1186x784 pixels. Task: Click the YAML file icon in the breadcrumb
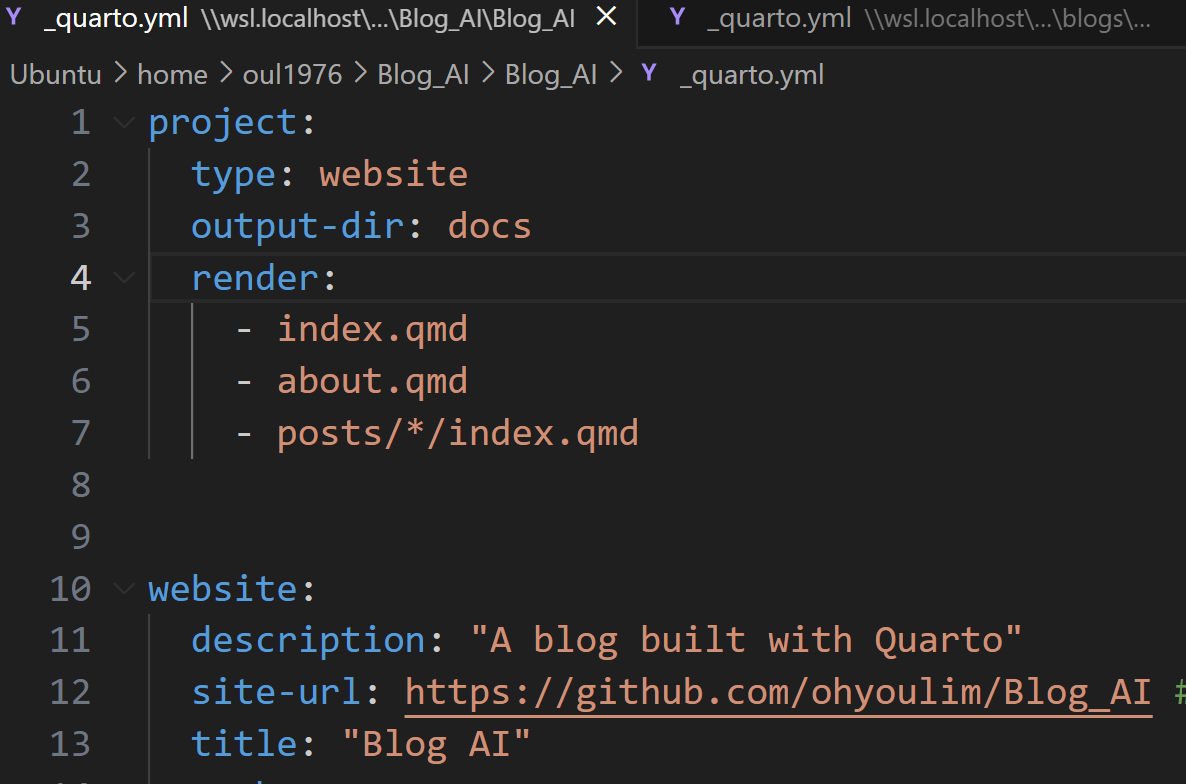[x=650, y=74]
